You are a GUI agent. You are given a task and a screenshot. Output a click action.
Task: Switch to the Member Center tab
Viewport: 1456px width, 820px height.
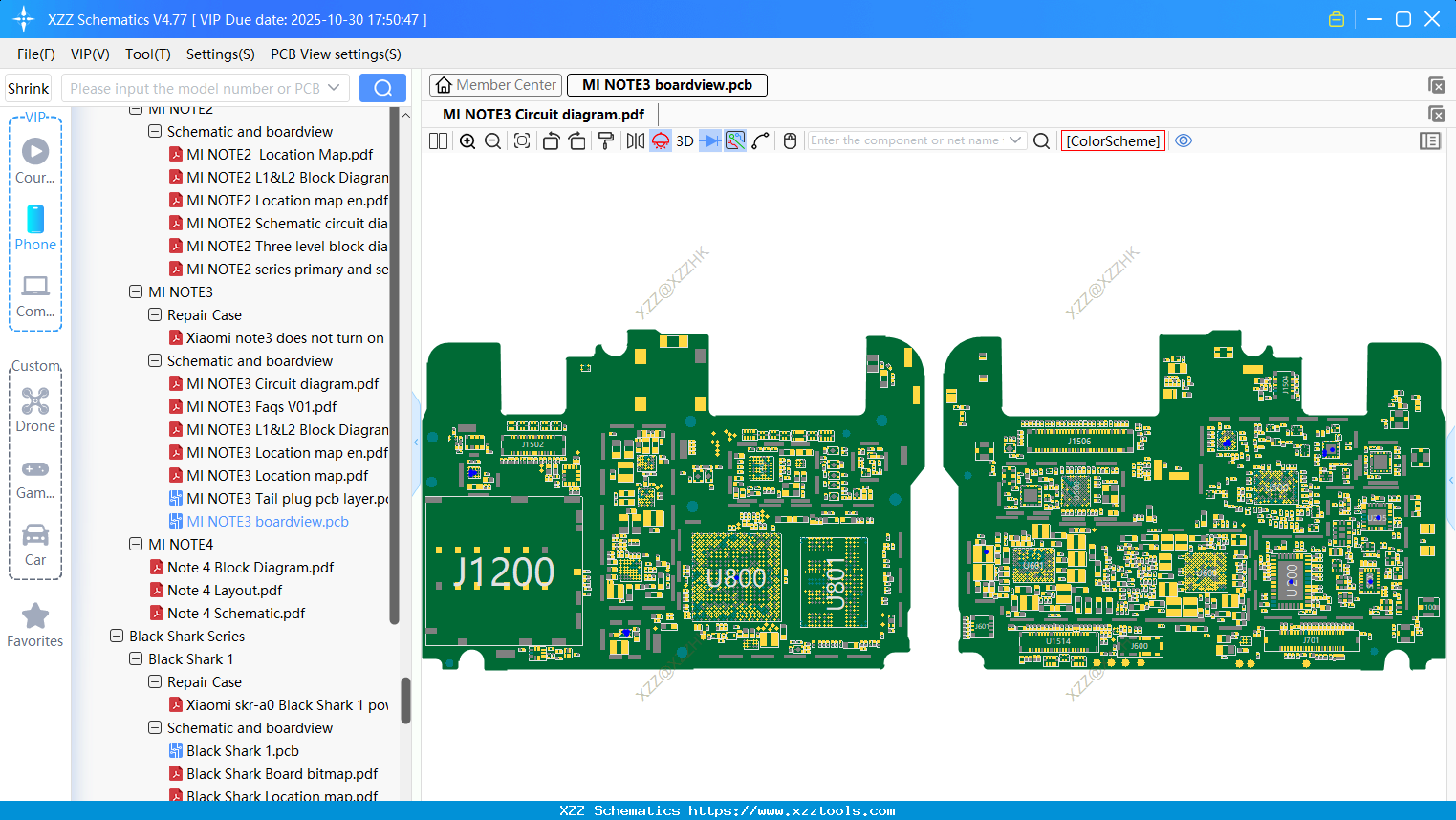pos(496,85)
